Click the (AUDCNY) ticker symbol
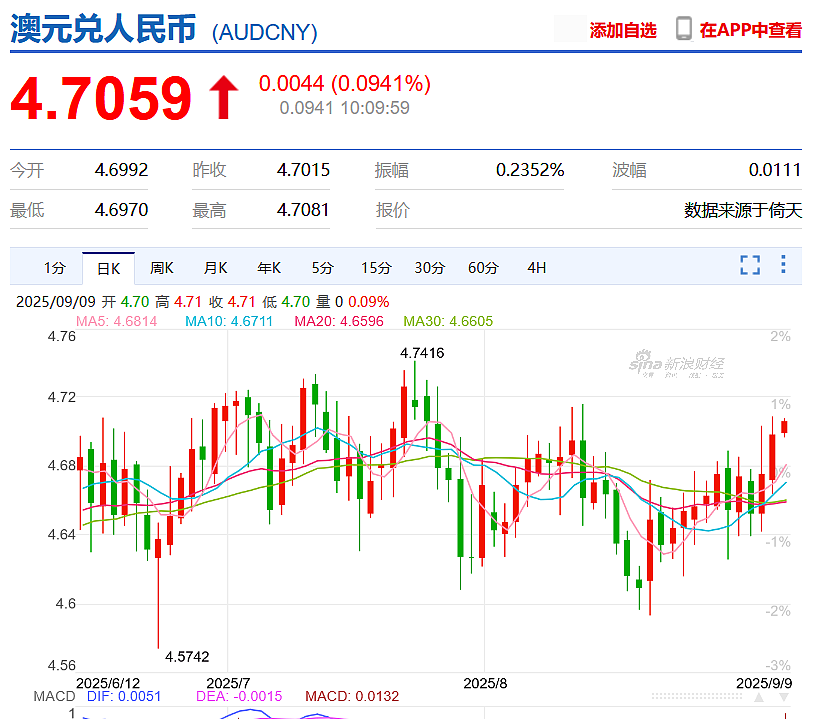Viewport: 821px width, 719px height. click(x=264, y=32)
